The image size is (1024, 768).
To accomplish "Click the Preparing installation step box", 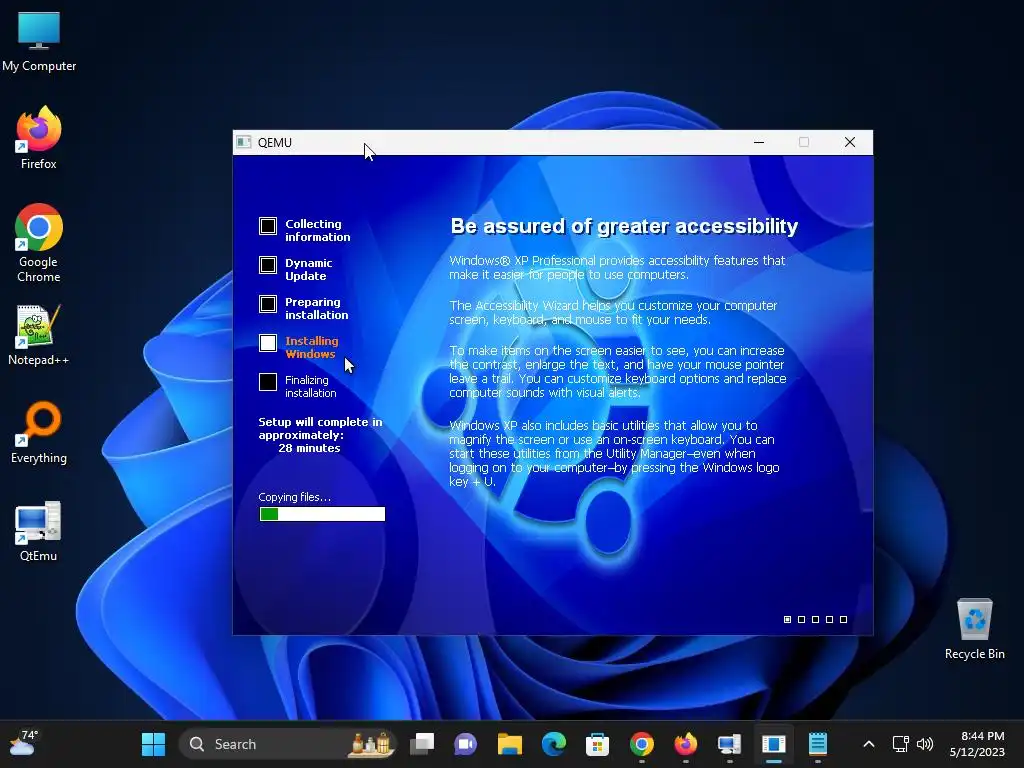I will pyautogui.click(x=268, y=304).
